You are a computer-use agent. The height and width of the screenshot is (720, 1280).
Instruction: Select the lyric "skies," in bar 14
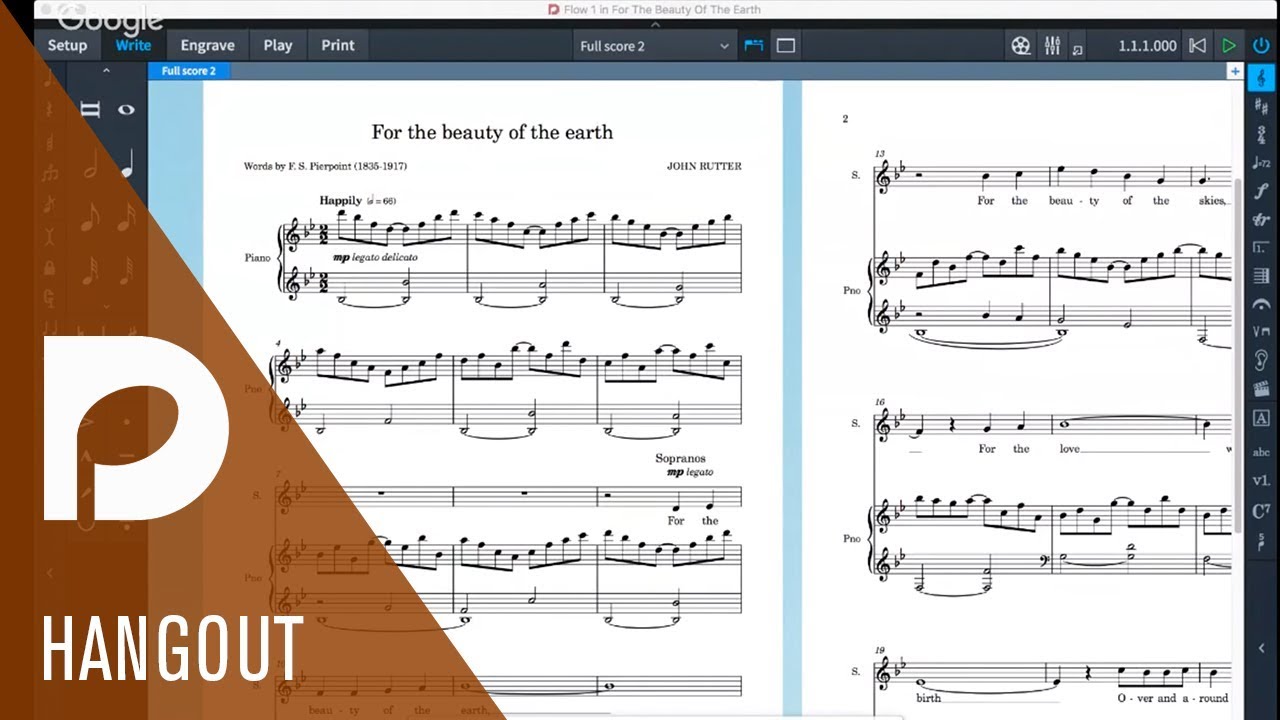coord(1212,201)
